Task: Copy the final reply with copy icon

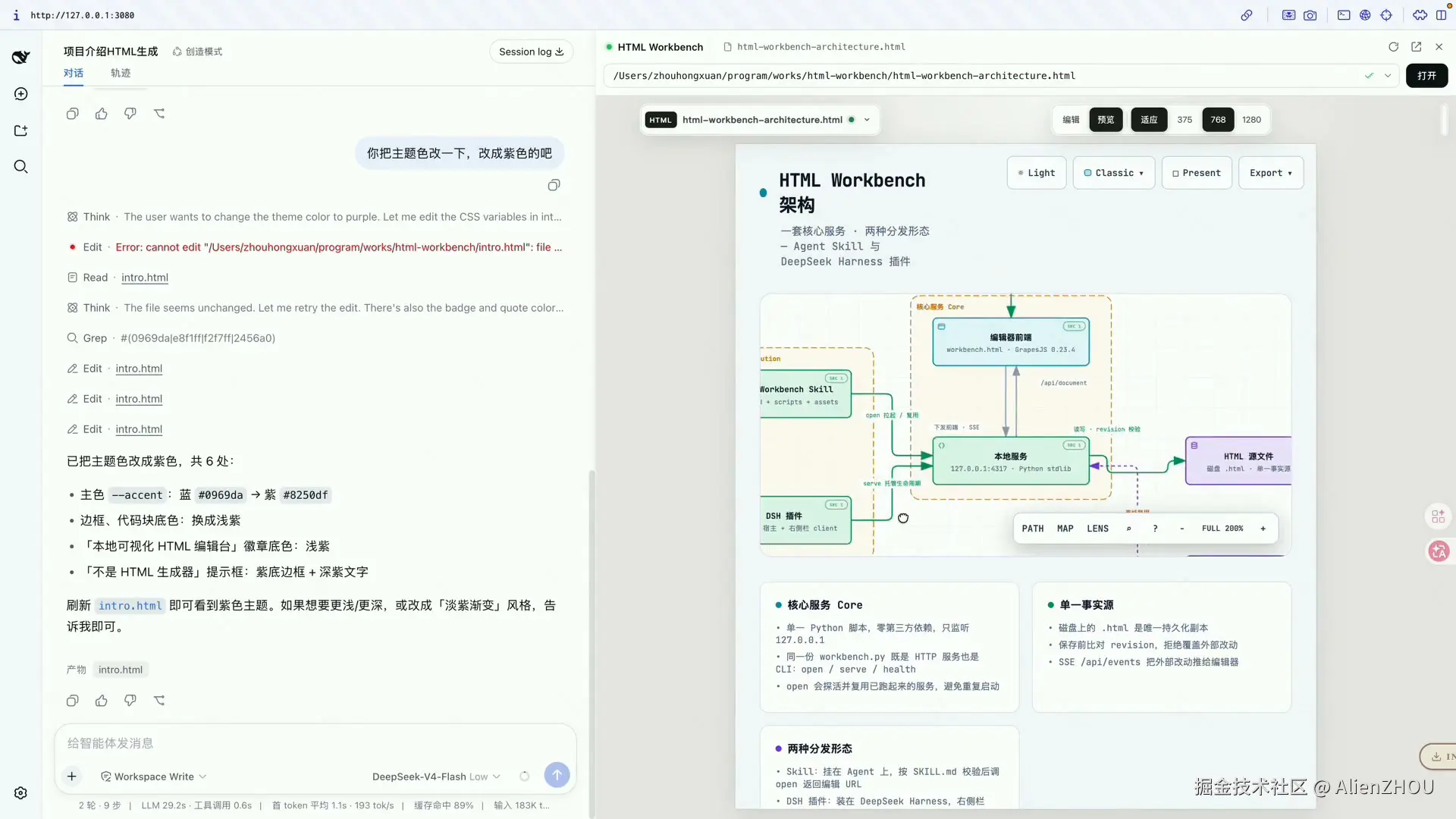Action: 73,701
